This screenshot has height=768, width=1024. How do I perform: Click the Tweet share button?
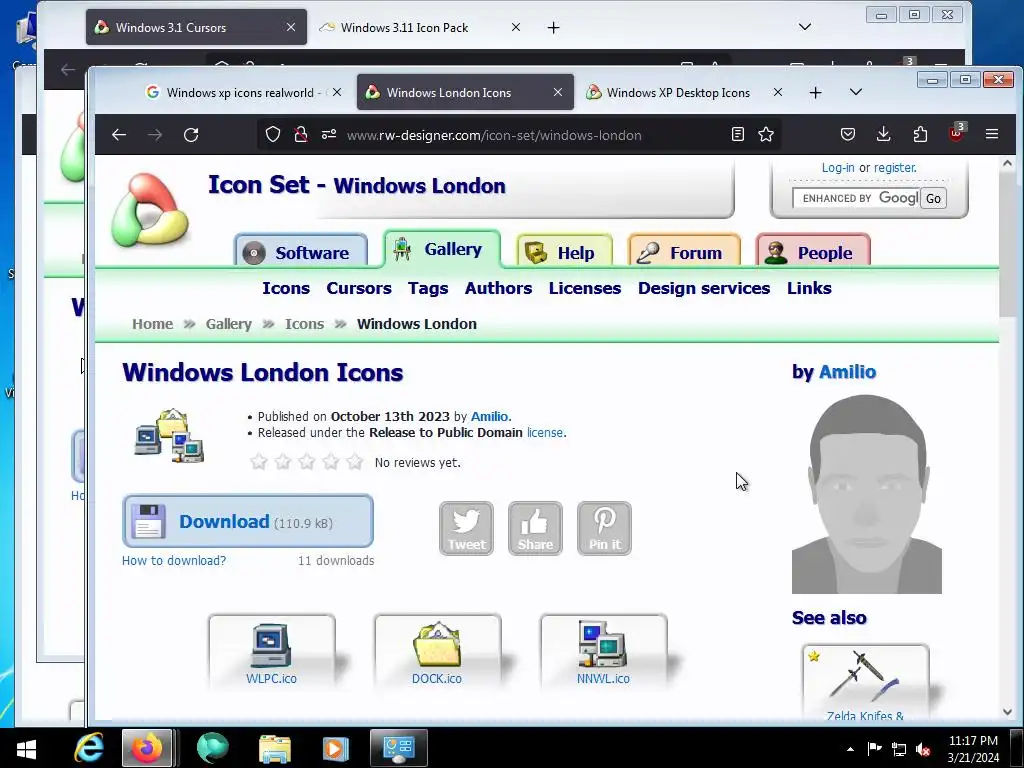pos(466,528)
